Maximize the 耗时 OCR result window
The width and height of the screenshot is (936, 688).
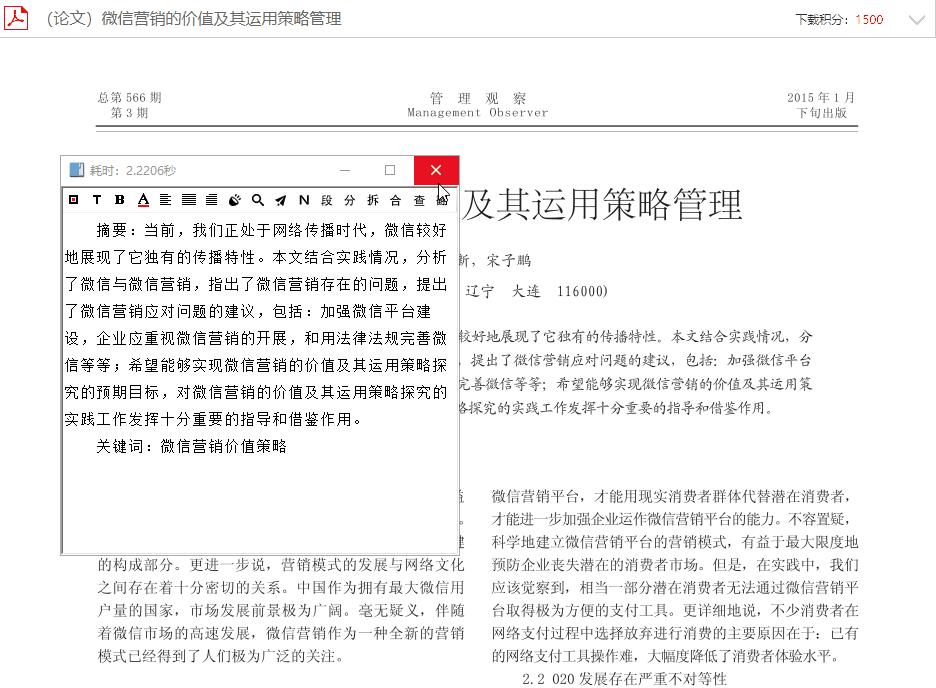click(x=390, y=171)
